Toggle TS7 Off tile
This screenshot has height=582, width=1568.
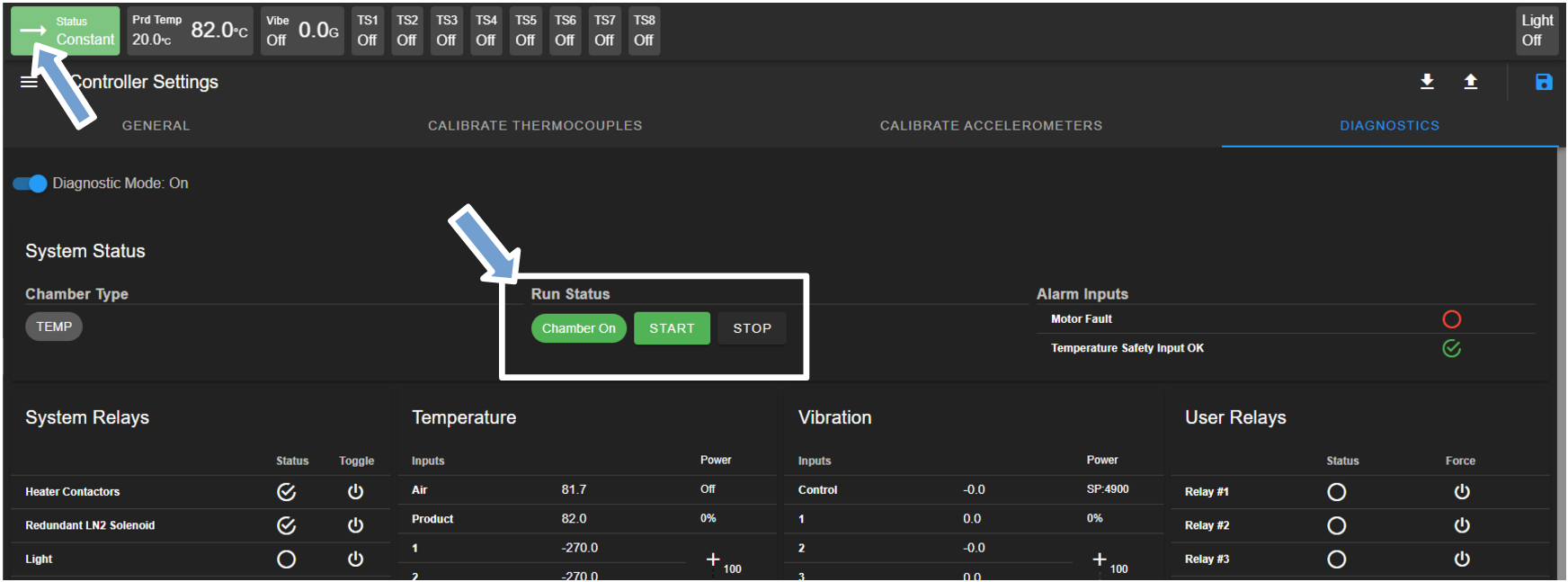pyautogui.click(x=605, y=31)
